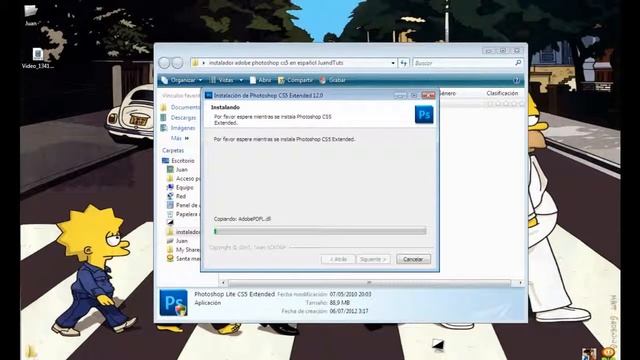The height and width of the screenshot is (360, 640).
Task: Click 'Copiando: AdobePDFL.dll' status text
Action: (242, 219)
